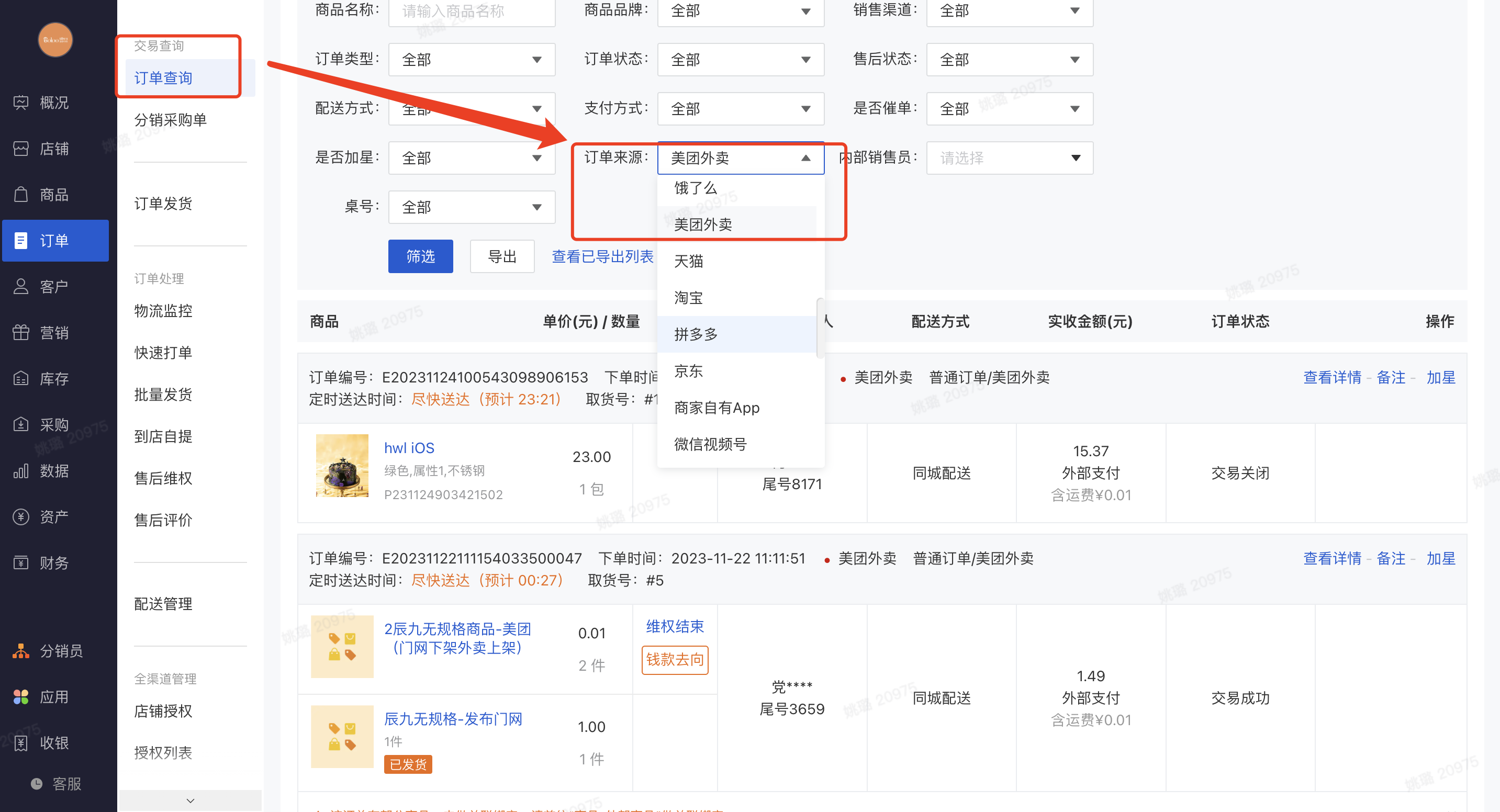Open the 内部销售员 select dropdown
Viewport: 1500px width, 812px height.
pyautogui.click(x=1009, y=157)
